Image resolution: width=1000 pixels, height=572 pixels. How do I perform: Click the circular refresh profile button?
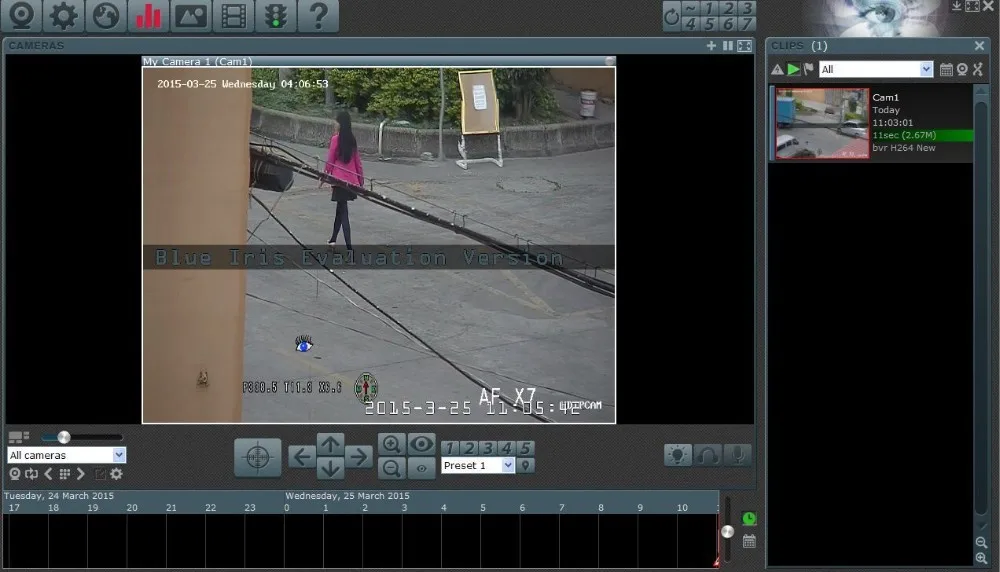pyautogui.click(x=672, y=16)
